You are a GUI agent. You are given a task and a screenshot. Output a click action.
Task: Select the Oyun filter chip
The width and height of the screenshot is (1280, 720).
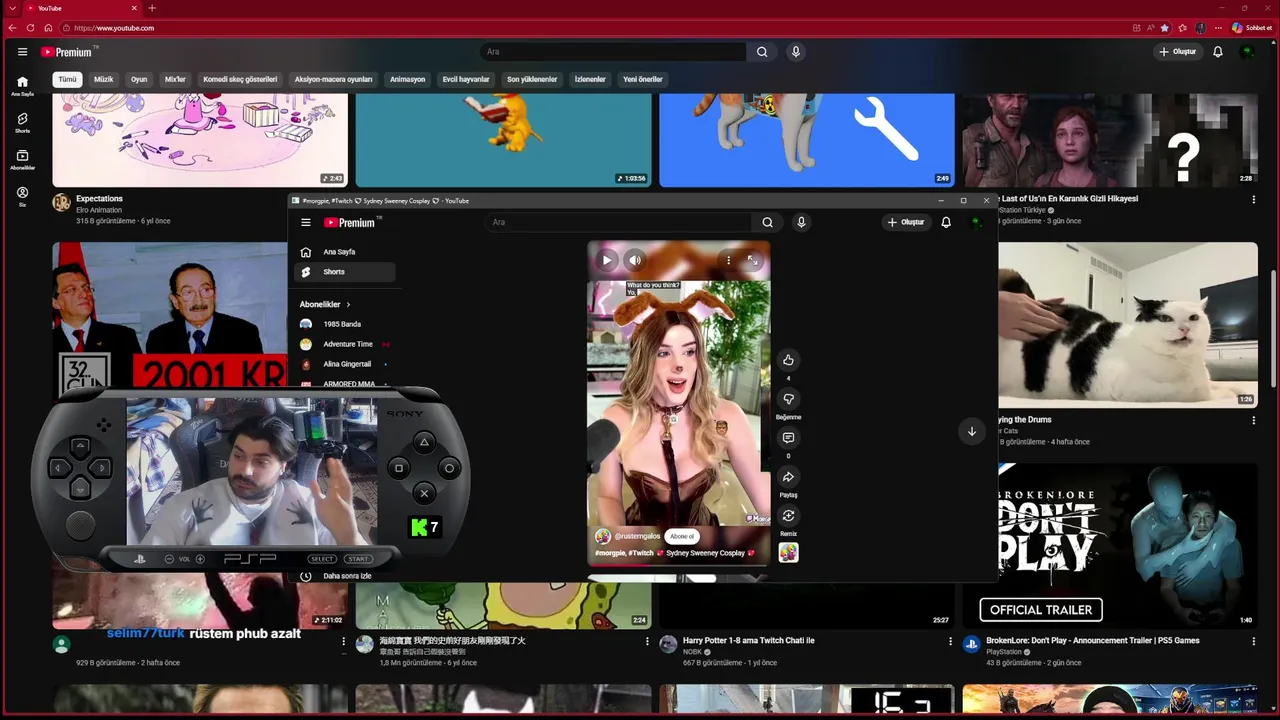click(139, 79)
